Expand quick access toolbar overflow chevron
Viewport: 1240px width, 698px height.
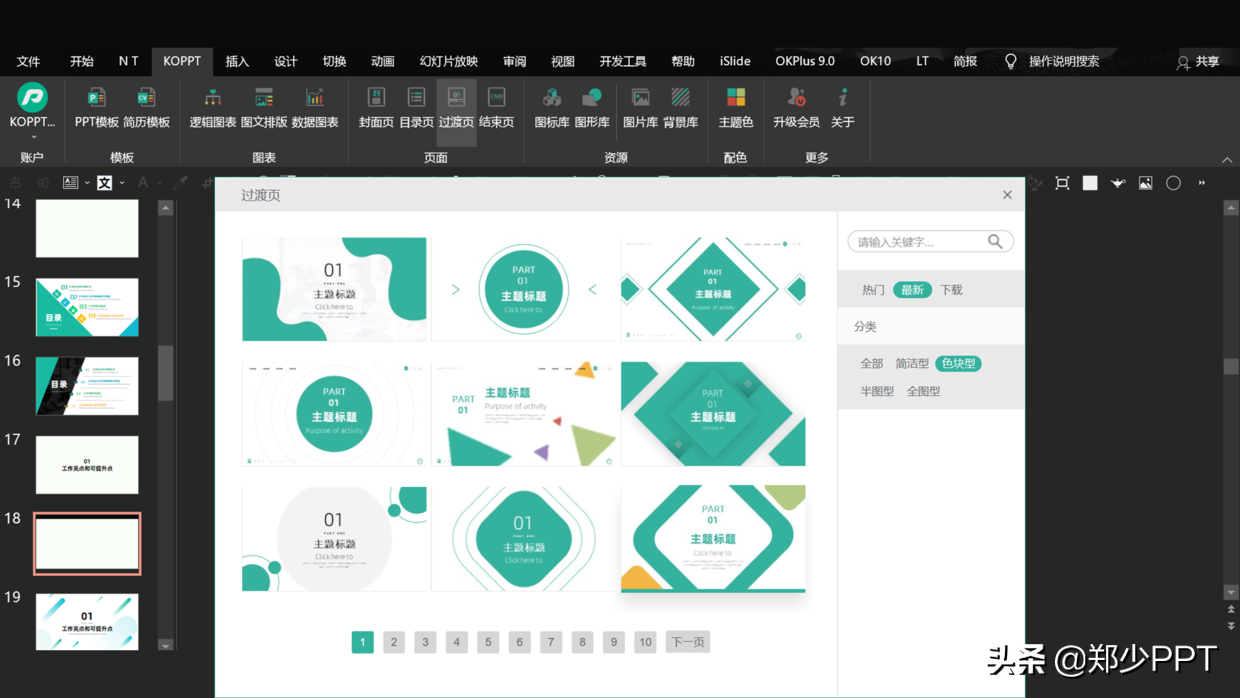[1202, 183]
